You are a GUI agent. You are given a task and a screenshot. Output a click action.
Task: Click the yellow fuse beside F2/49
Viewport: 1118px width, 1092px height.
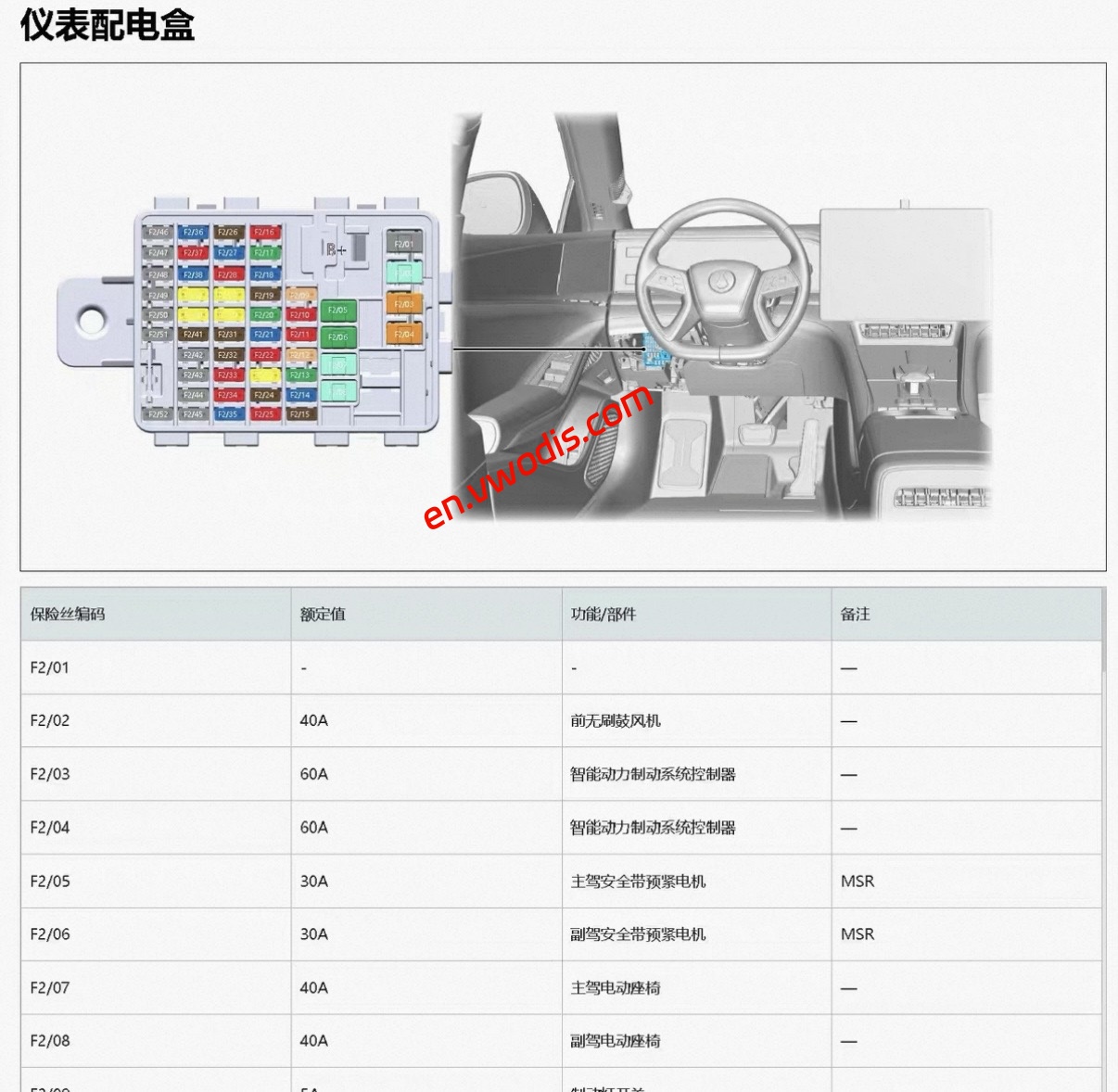193,296
